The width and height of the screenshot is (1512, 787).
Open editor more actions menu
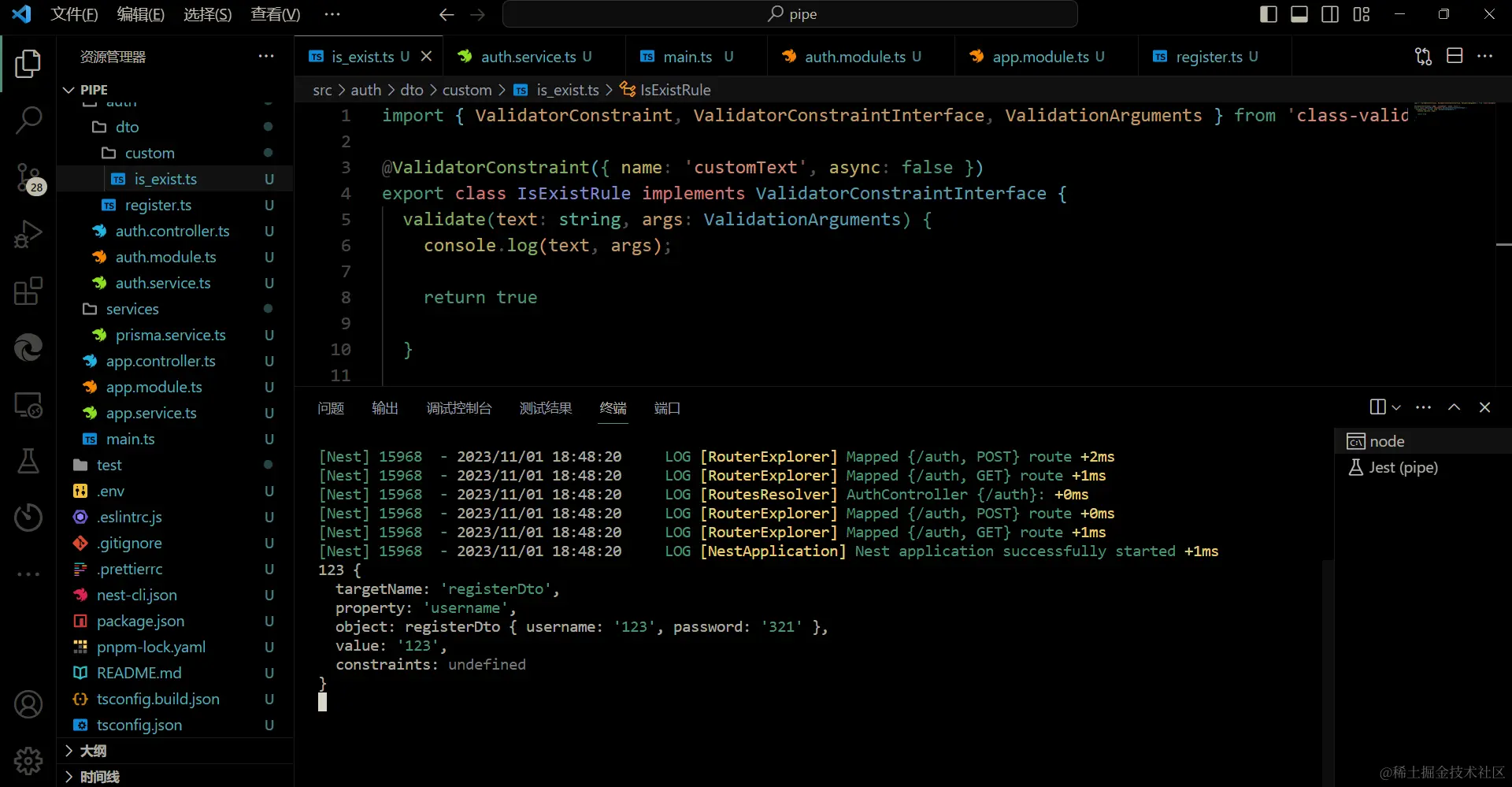coord(1485,56)
